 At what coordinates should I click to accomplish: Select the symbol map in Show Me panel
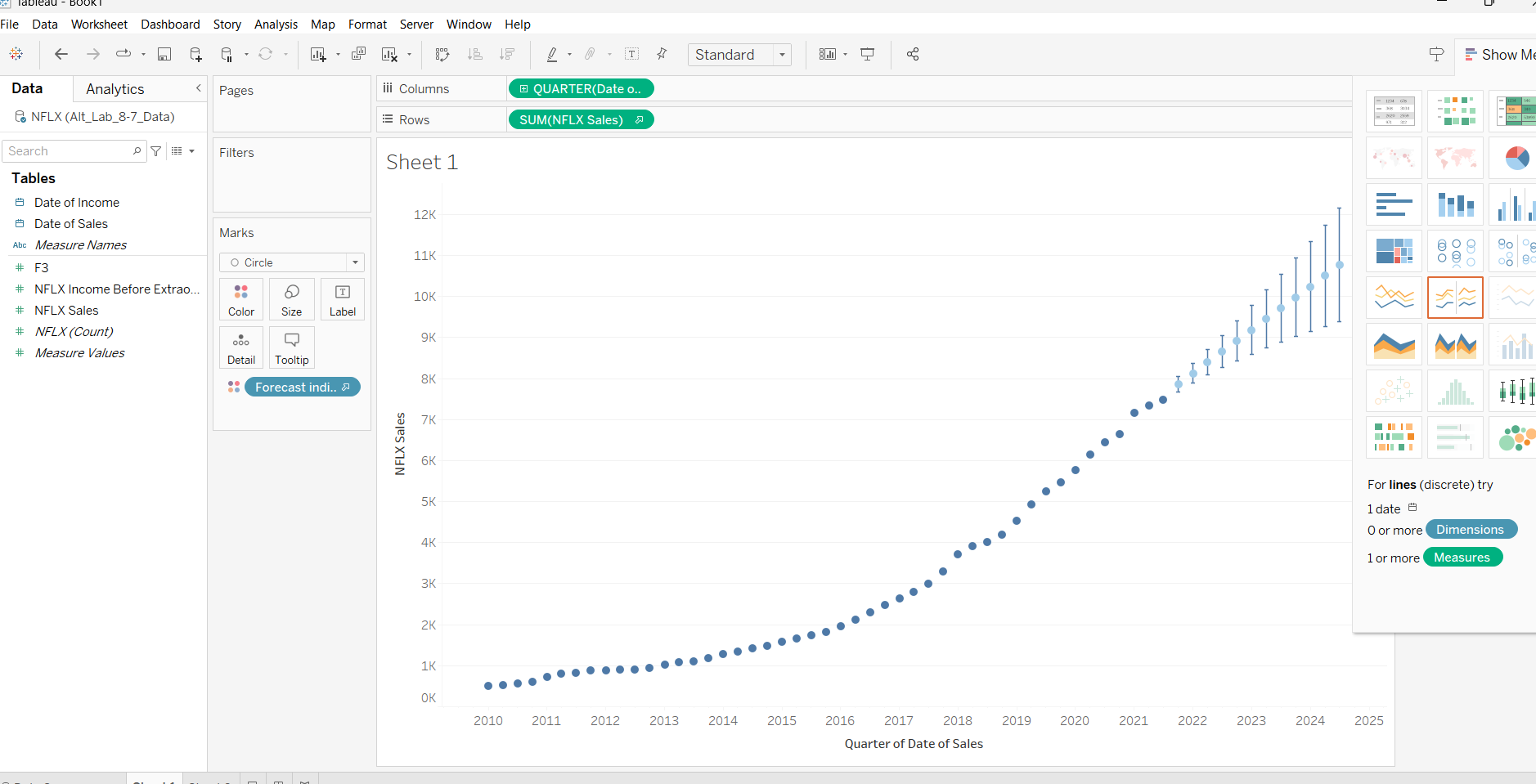(1393, 157)
